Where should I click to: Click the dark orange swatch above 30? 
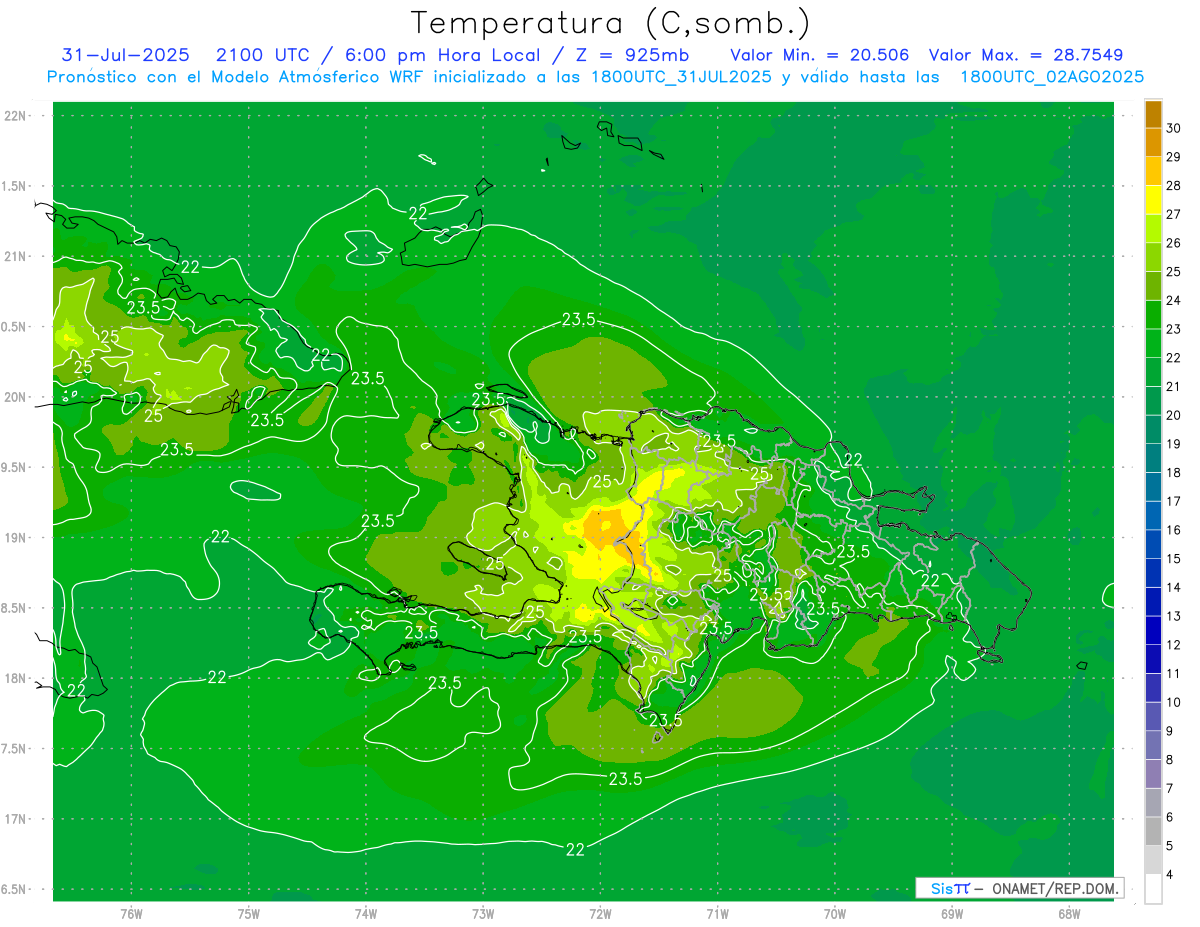coord(1153,114)
